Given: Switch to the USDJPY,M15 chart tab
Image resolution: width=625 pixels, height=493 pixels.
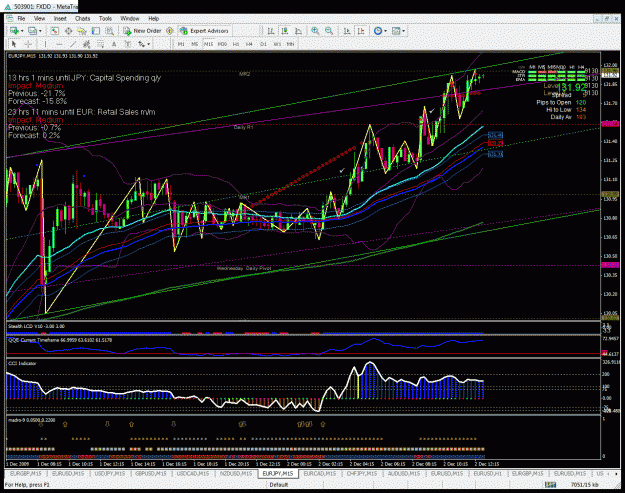Looking at the screenshot, I should 109,473.
